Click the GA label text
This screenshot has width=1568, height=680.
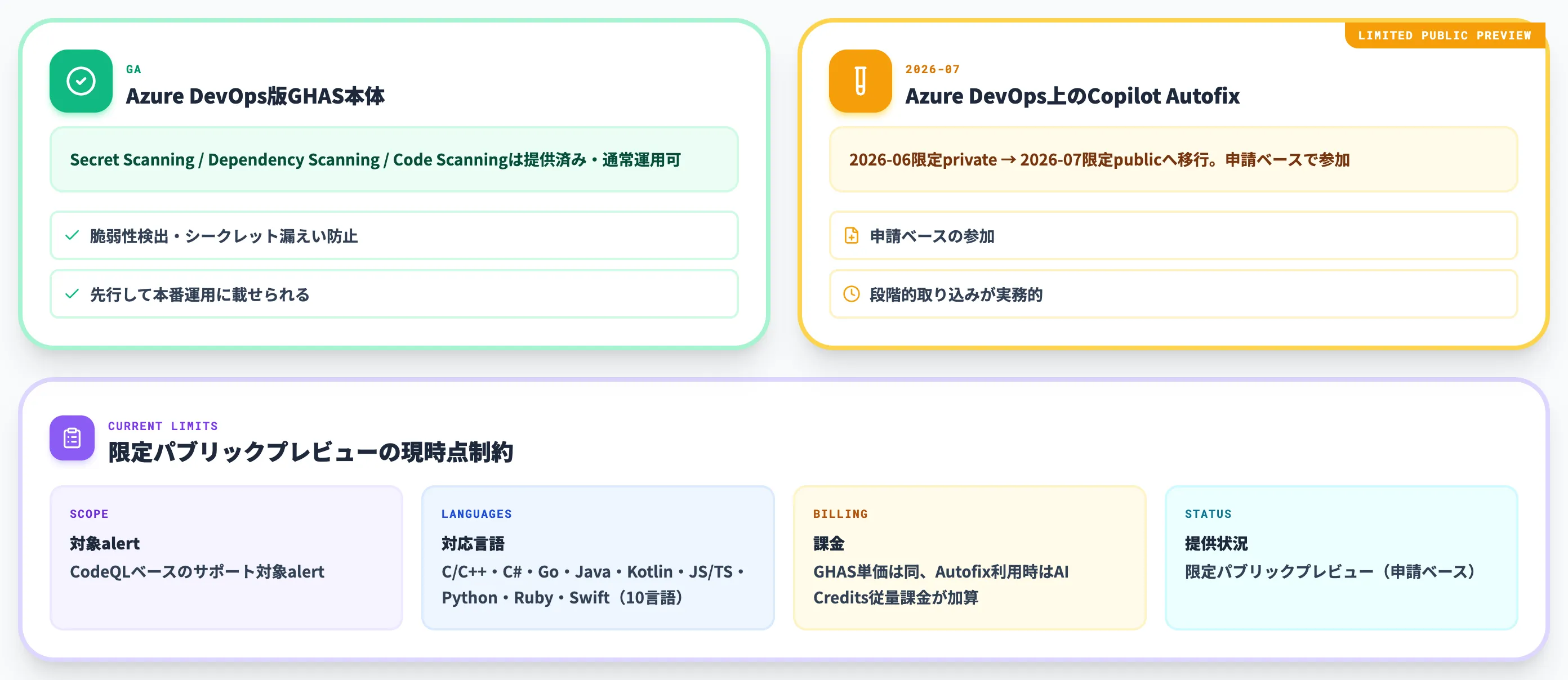tap(133, 69)
